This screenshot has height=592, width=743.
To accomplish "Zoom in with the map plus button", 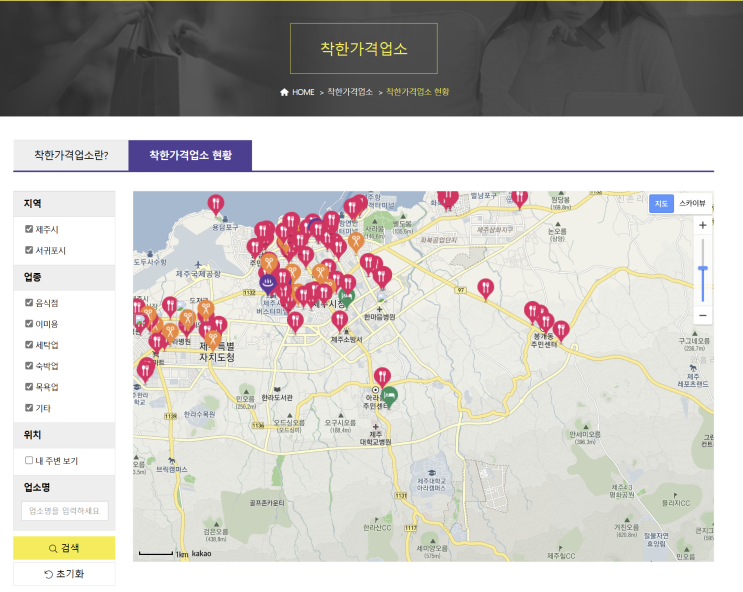I will pyautogui.click(x=703, y=226).
